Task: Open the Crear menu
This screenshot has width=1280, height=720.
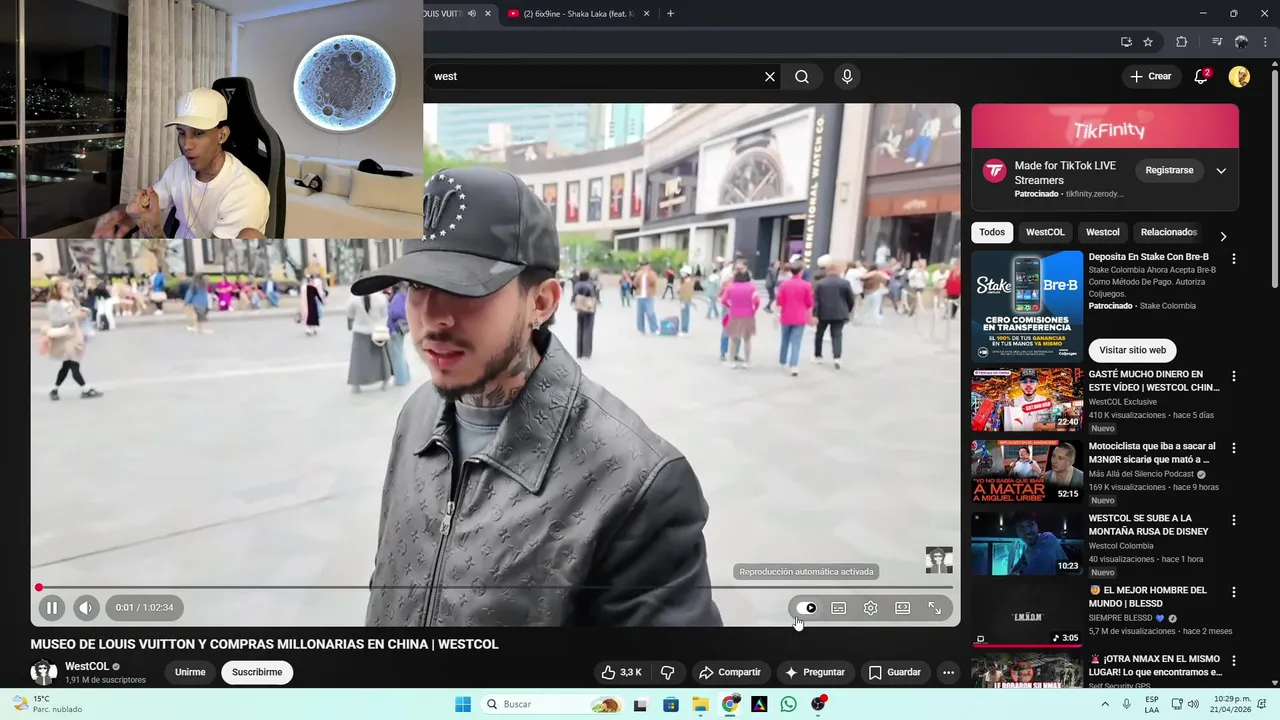Action: pos(1150,76)
